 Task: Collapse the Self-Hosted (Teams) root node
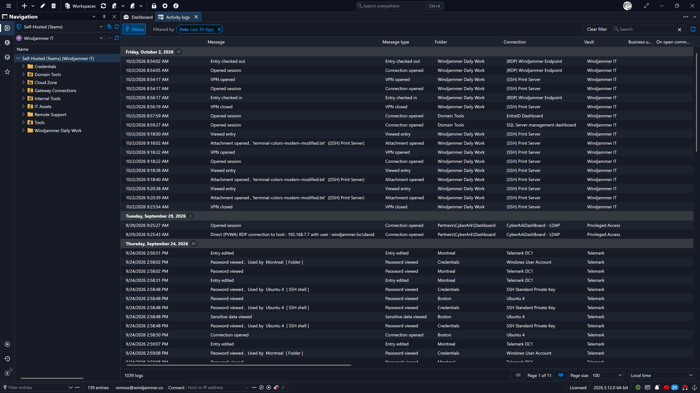click(18, 59)
